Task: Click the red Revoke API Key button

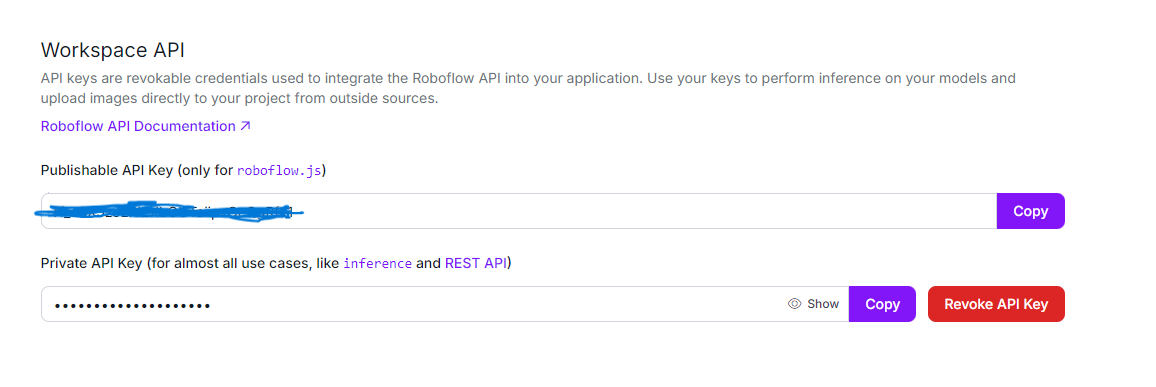Action: point(996,304)
